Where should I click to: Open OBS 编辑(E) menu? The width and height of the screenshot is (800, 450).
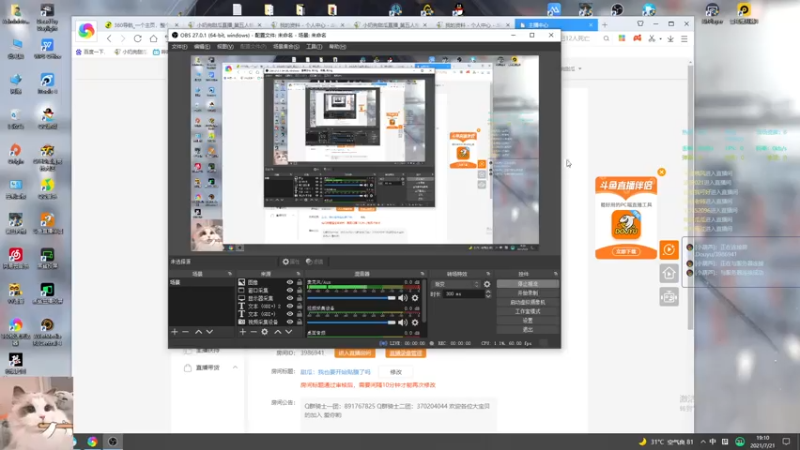(x=202, y=46)
